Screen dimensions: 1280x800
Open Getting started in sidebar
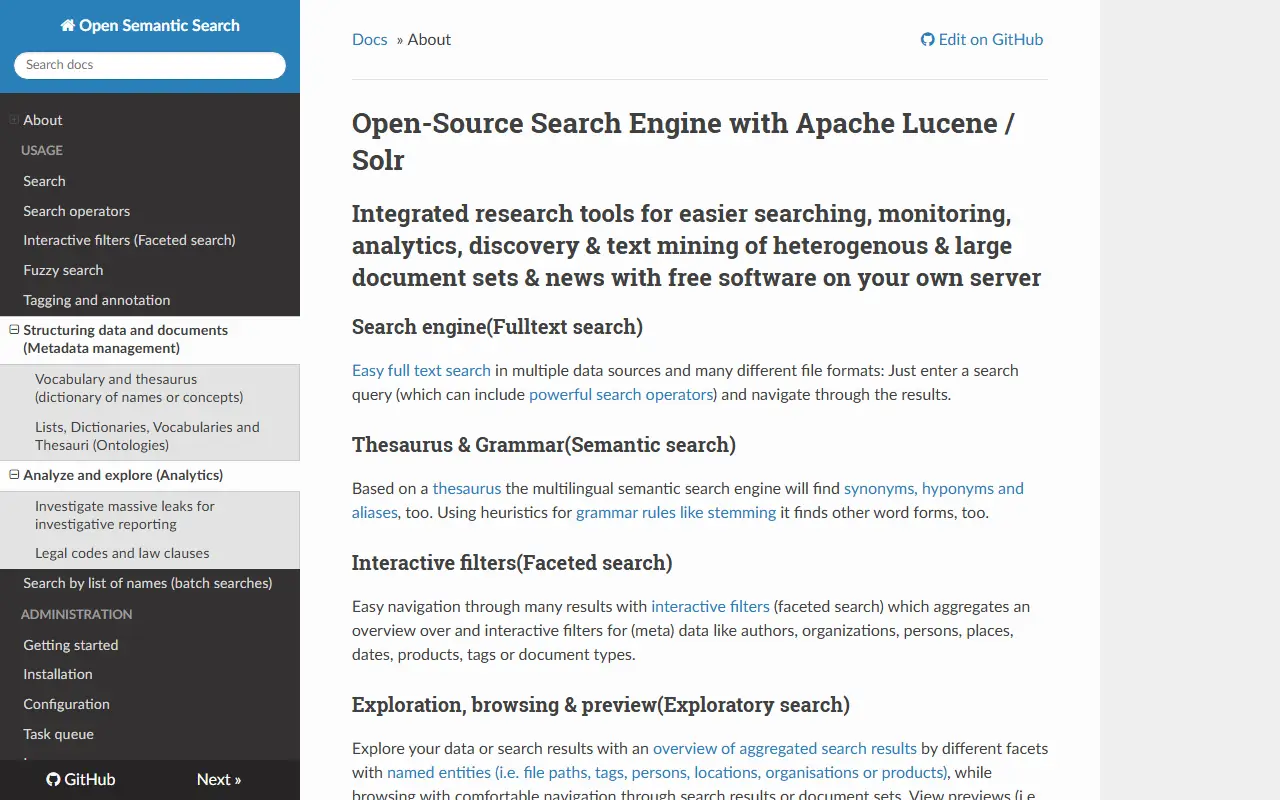click(71, 645)
